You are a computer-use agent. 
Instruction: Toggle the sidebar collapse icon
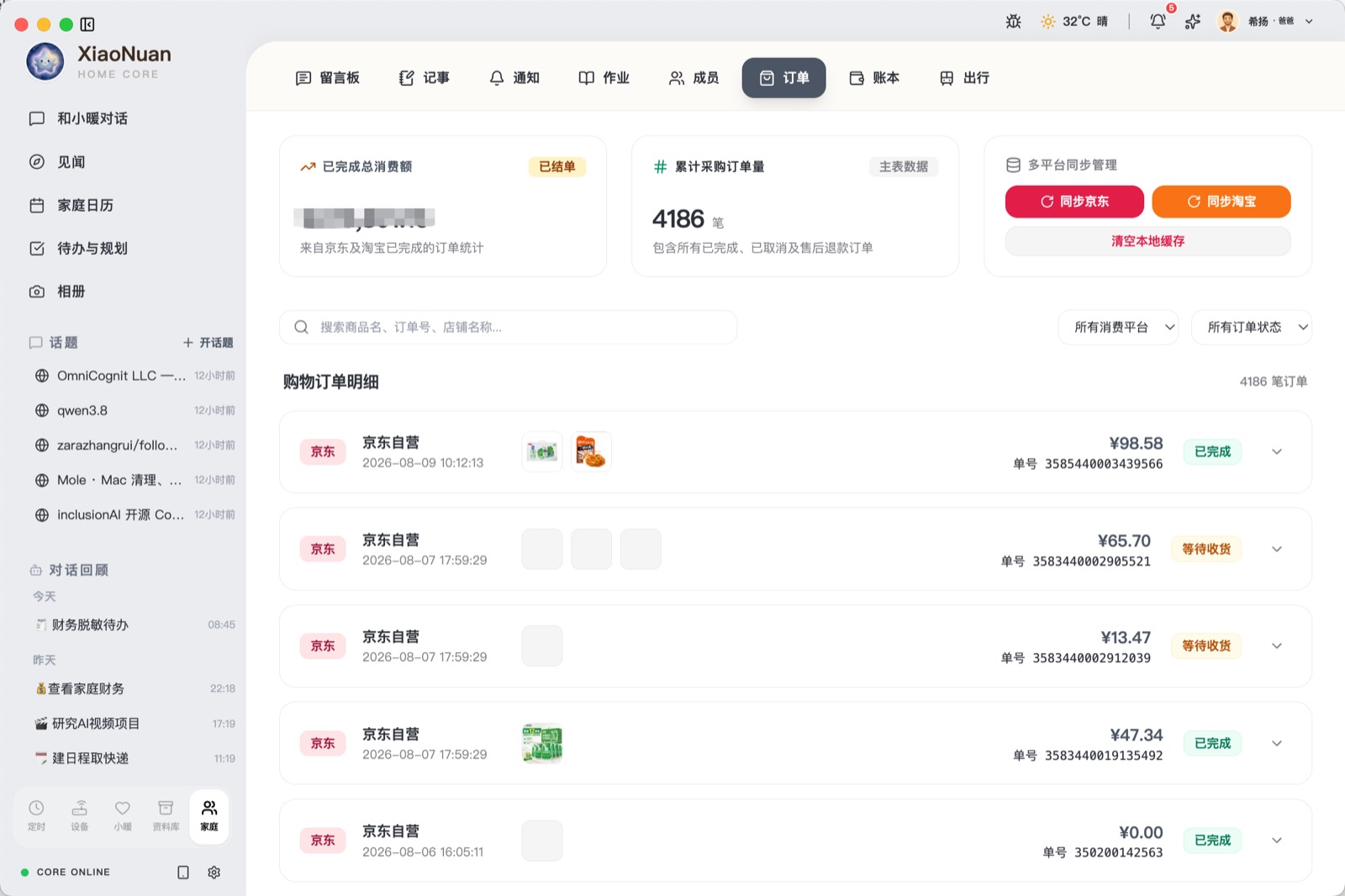pyautogui.click(x=87, y=24)
